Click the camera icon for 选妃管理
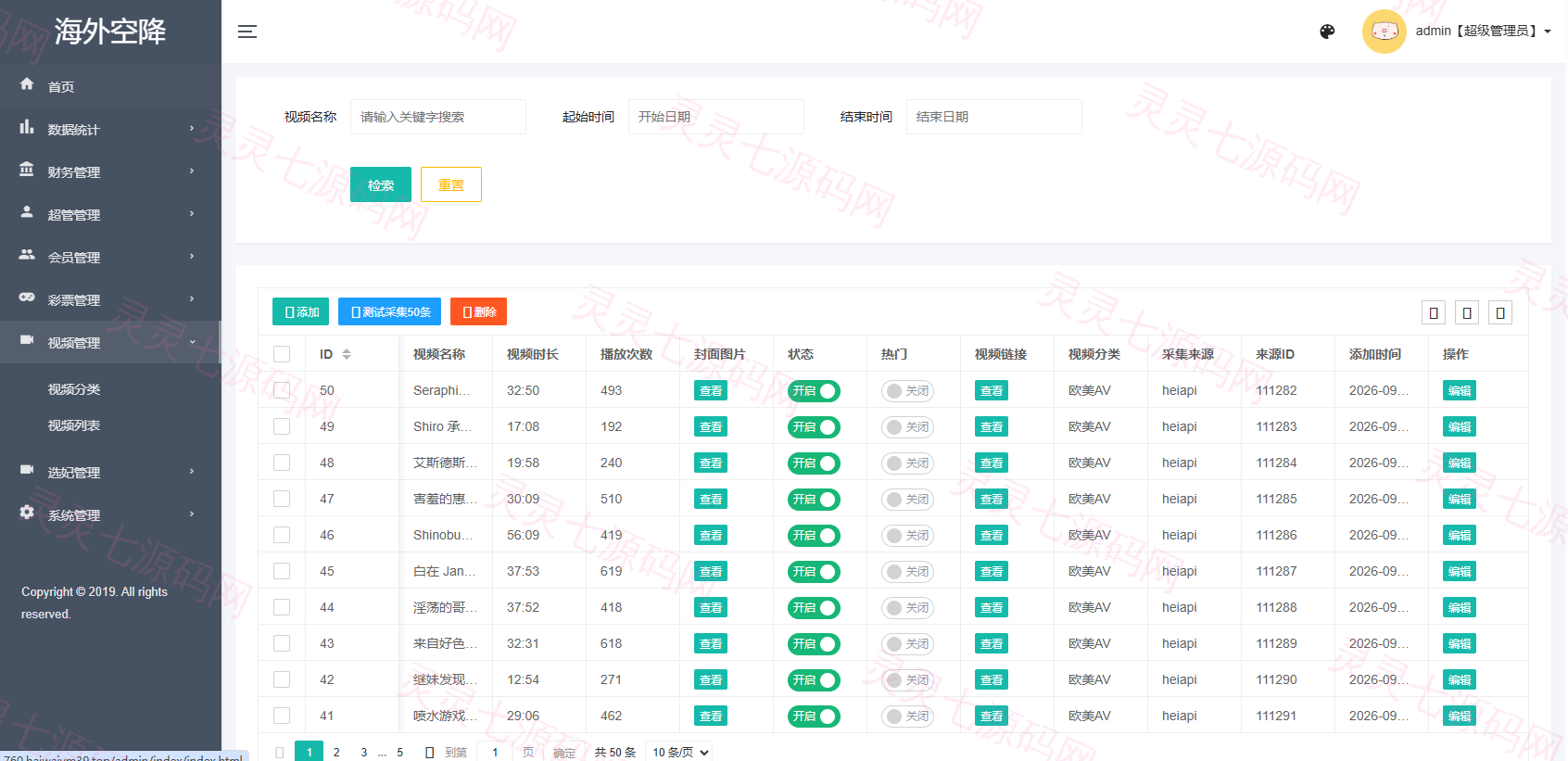Image resolution: width=1568 pixels, height=761 pixels. 27,470
